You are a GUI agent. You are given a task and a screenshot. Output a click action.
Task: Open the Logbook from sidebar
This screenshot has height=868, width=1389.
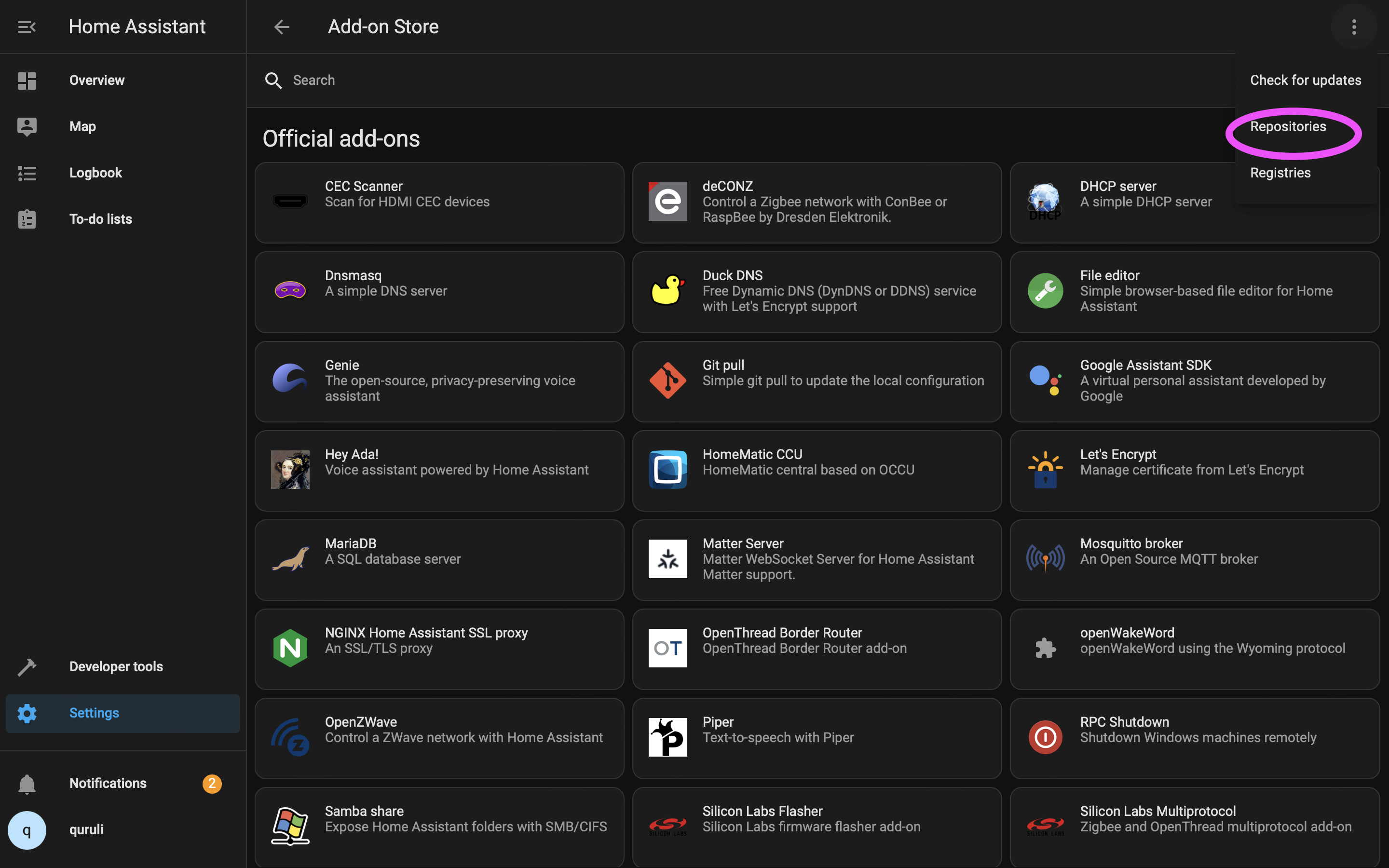tap(95, 173)
